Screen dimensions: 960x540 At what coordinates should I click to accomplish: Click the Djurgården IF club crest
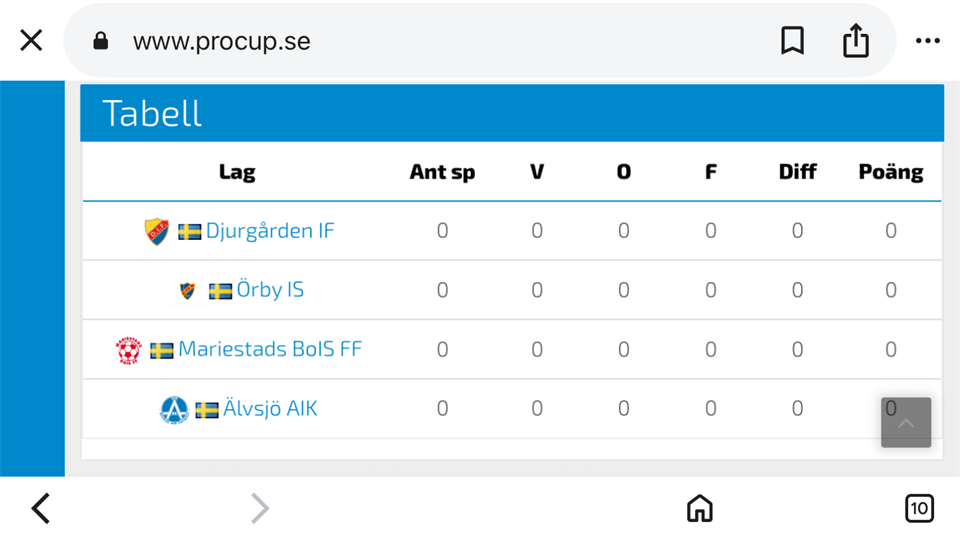point(156,231)
